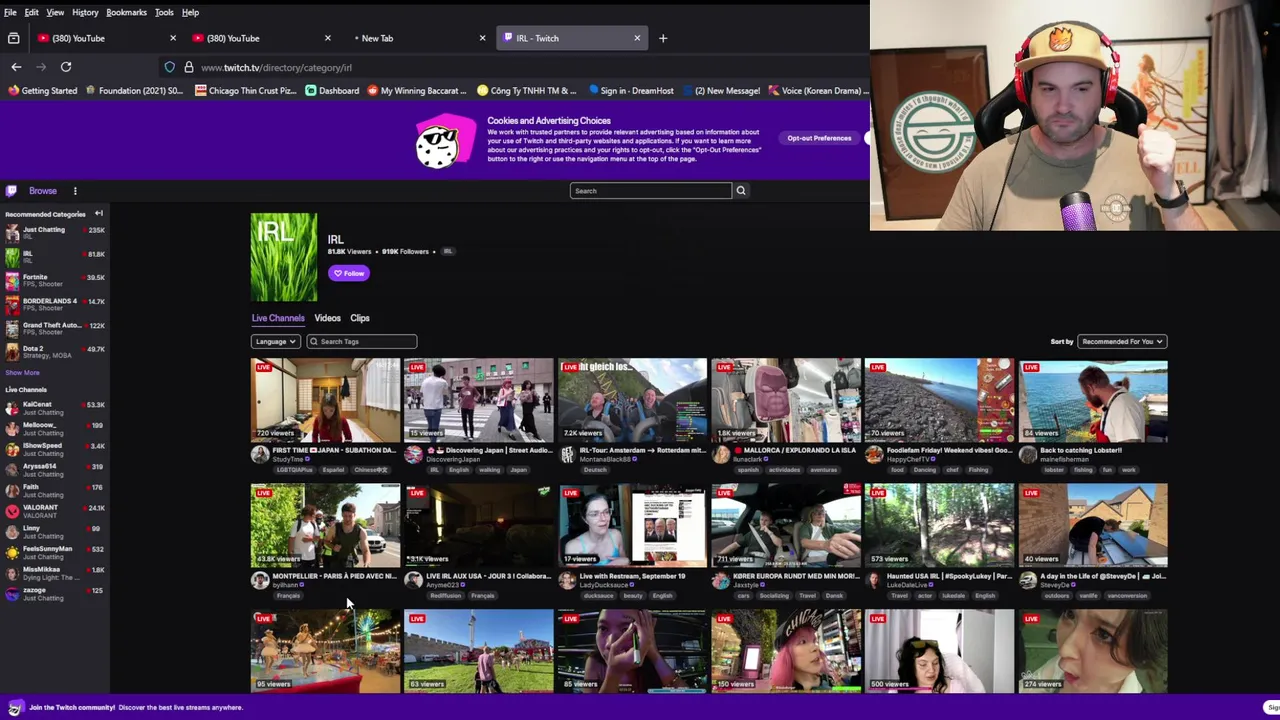Open the Bookmarks menu
This screenshot has height=720, width=1280.
click(126, 12)
